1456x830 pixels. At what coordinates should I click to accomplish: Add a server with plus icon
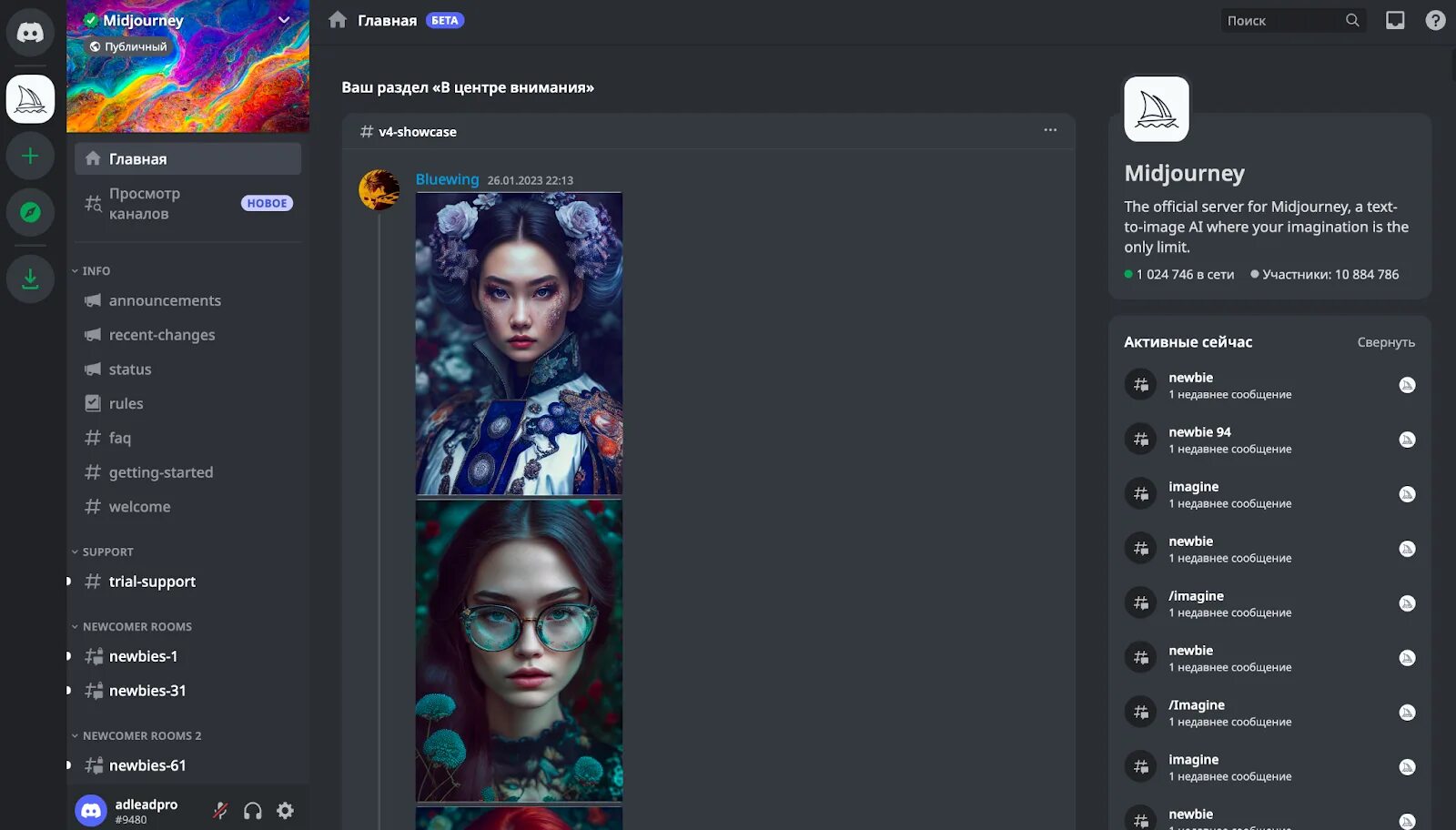[x=30, y=156]
